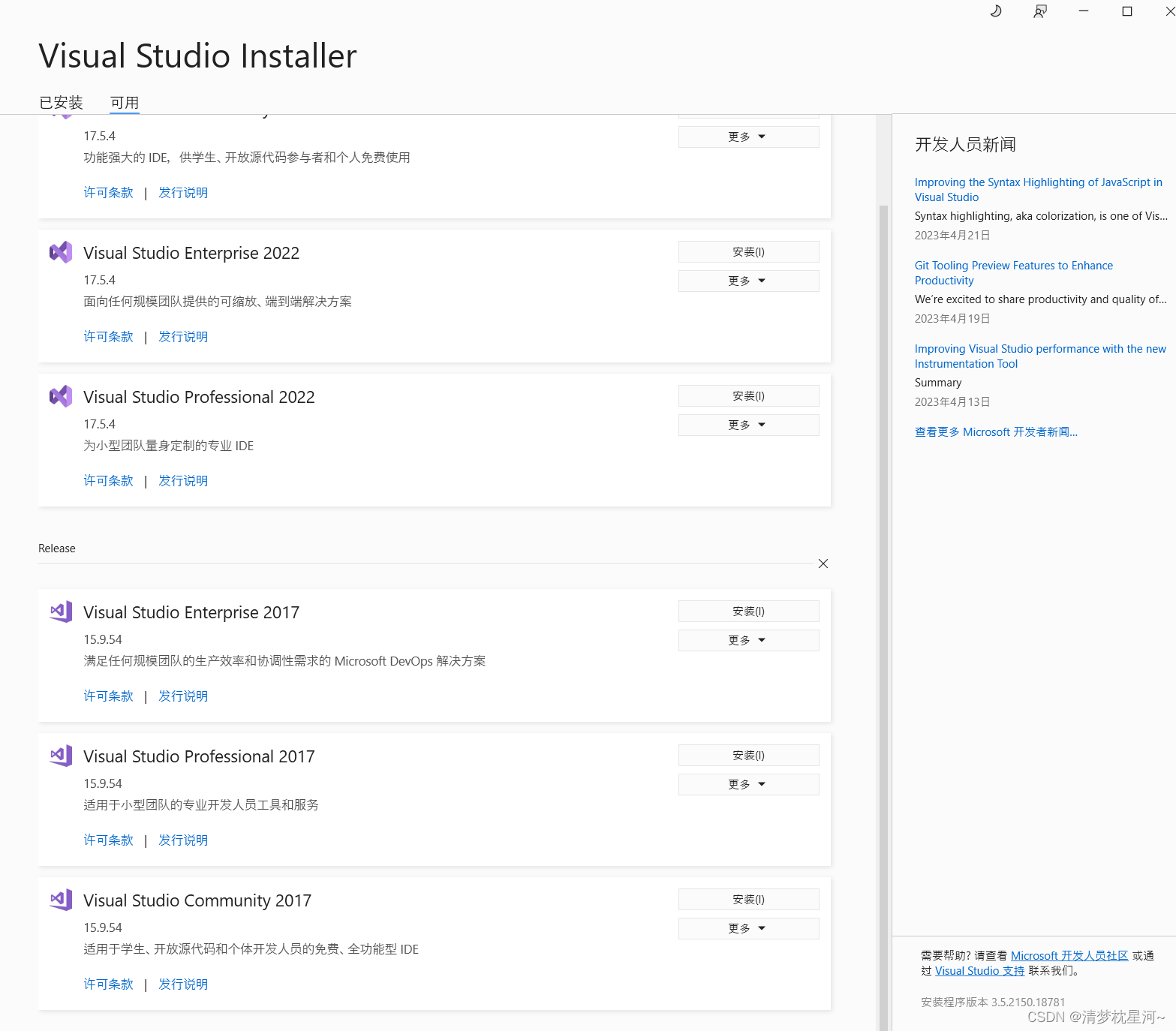Expand 更多 dropdown for Enterprise 2017
1176x1031 pixels.
pos(748,640)
